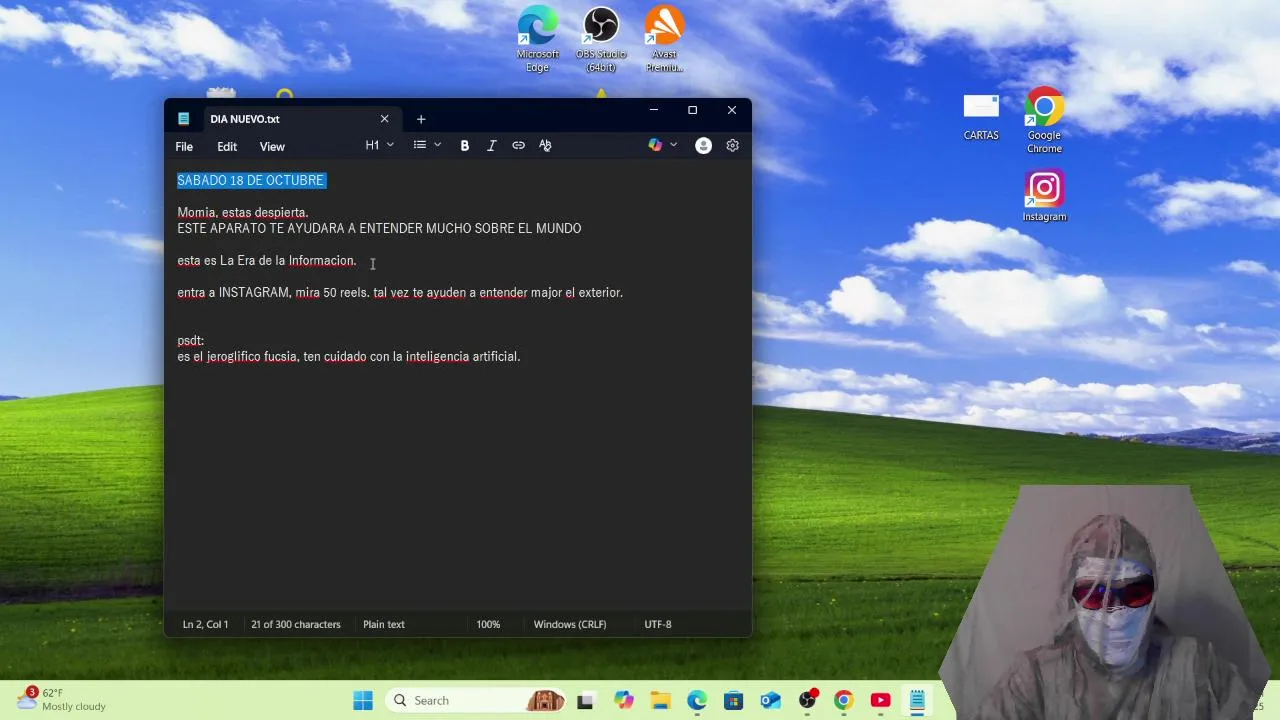The image size is (1280, 720).
Task: Open the CARTAS desktop item
Action: (981, 117)
